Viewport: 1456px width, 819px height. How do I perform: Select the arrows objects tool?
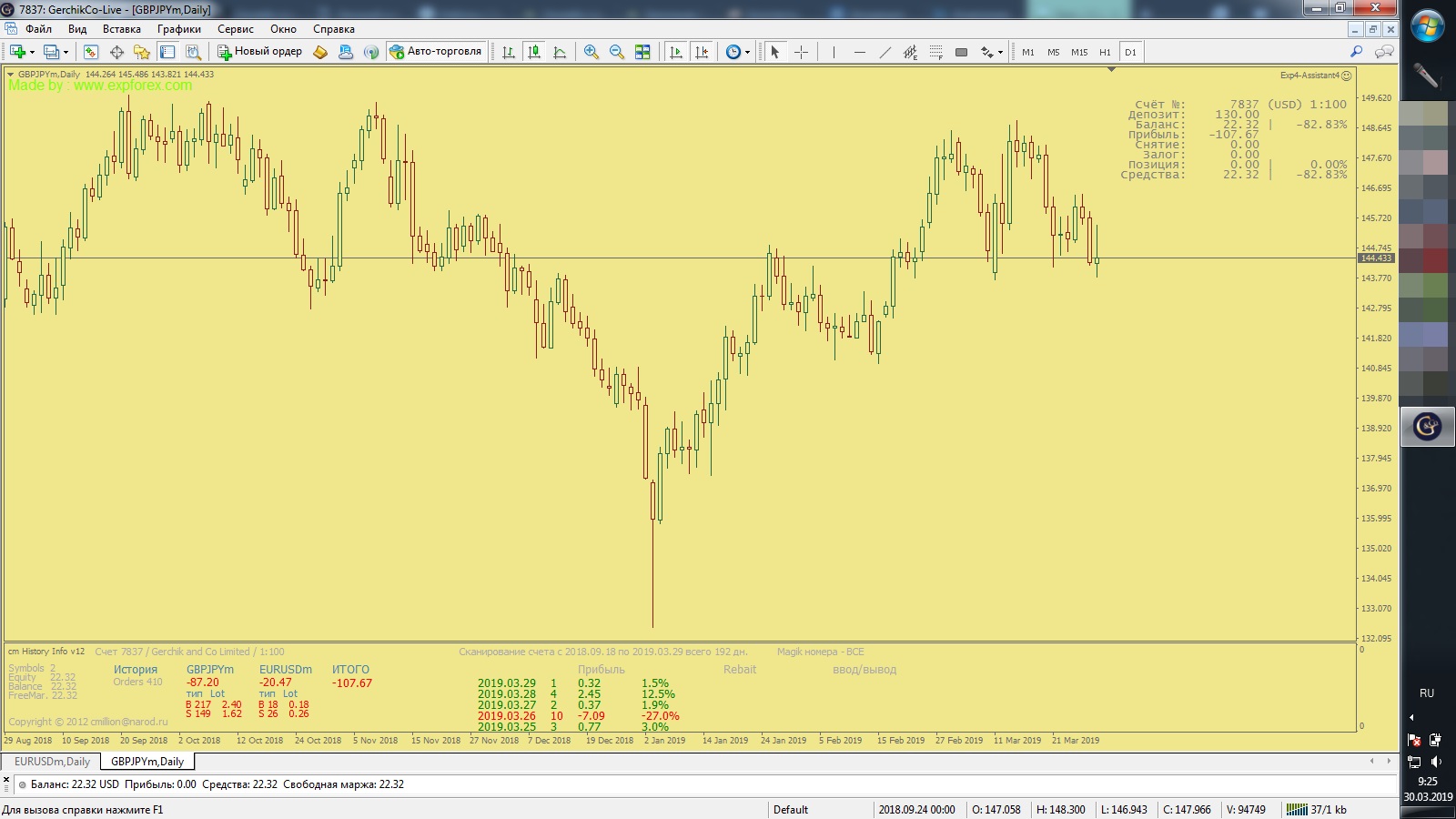click(986, 52)
